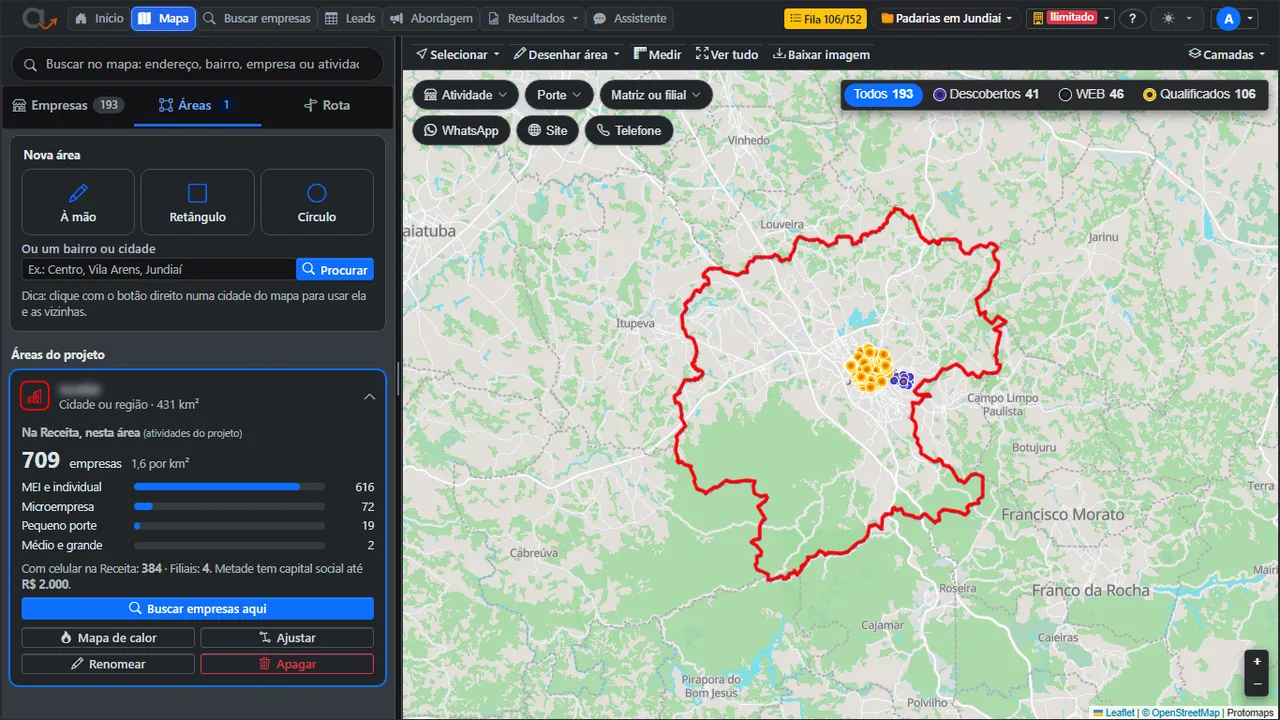Open the Selecionar tool dropdown
This screenshot has height=720, width=1280.
pyautogui.click(x=458, y=54)
